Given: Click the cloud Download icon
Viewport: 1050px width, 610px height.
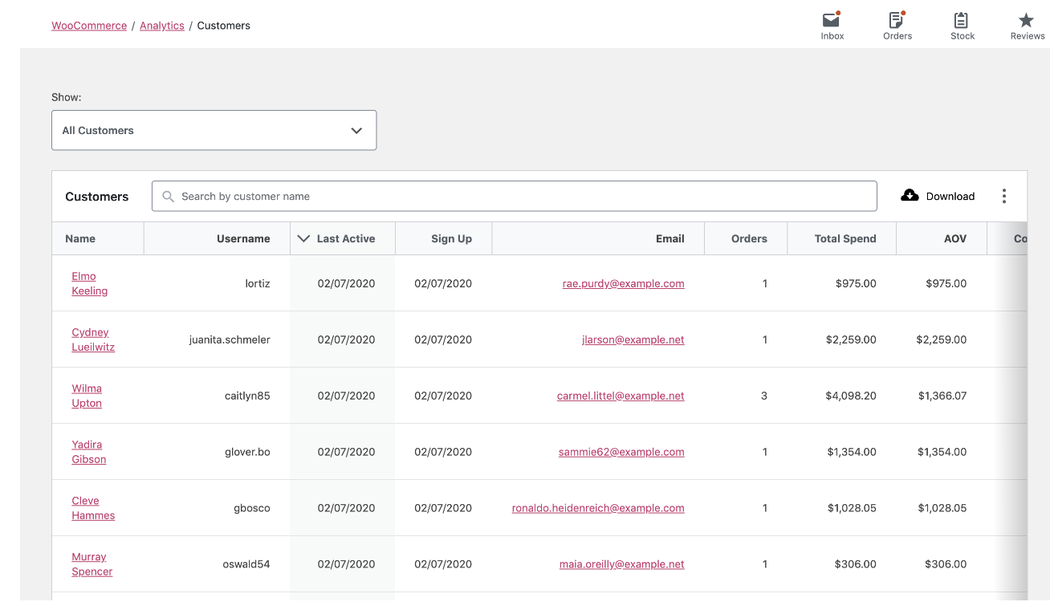Looking at the screenshot, I should [910, 196].
